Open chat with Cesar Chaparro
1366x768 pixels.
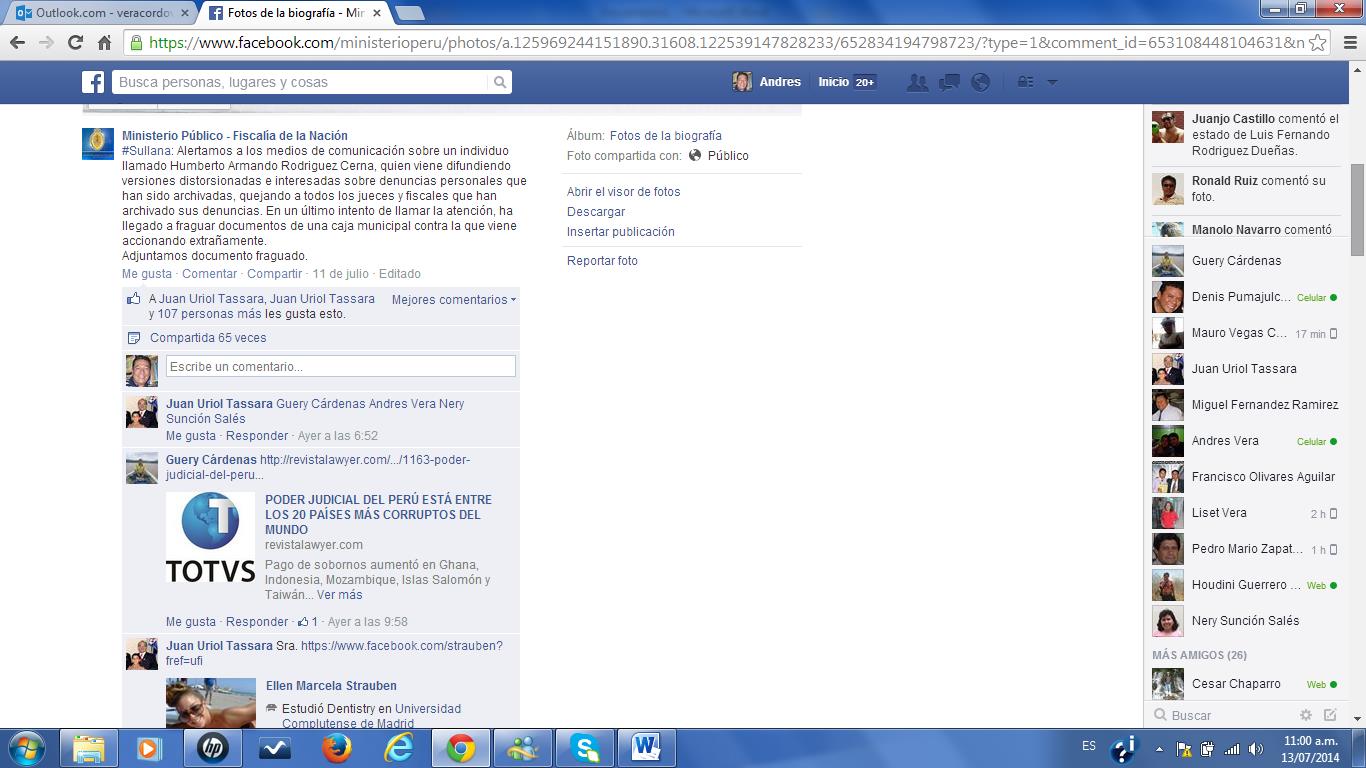pos(1245,685)
